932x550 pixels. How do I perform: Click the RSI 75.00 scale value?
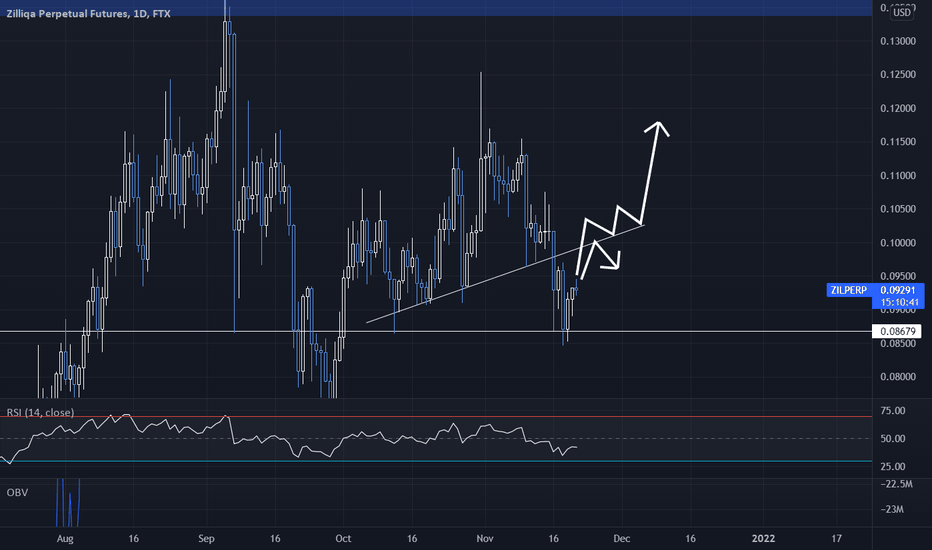893,411
